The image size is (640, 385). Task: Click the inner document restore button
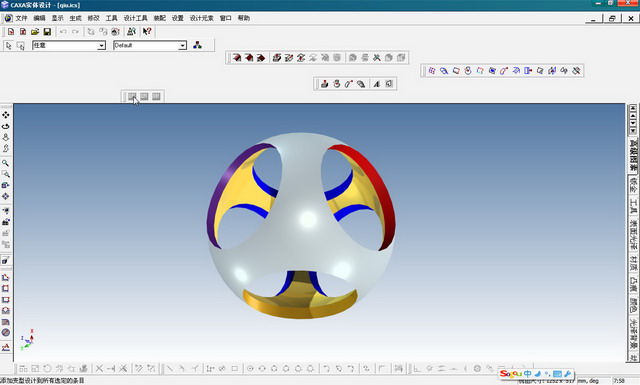[x=612, y=18]
